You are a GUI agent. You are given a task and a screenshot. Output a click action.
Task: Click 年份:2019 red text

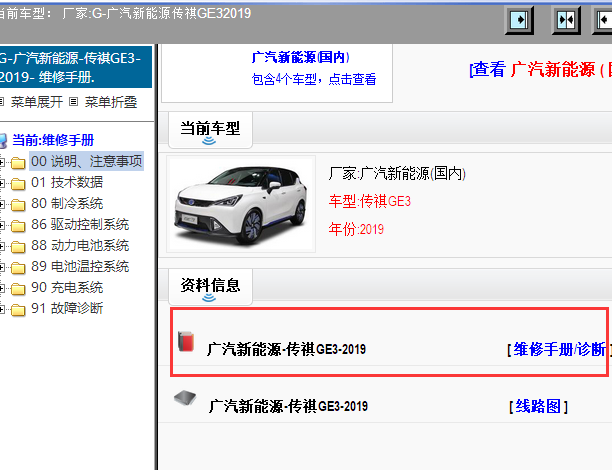pyautogui.click(x=356, y=229)
